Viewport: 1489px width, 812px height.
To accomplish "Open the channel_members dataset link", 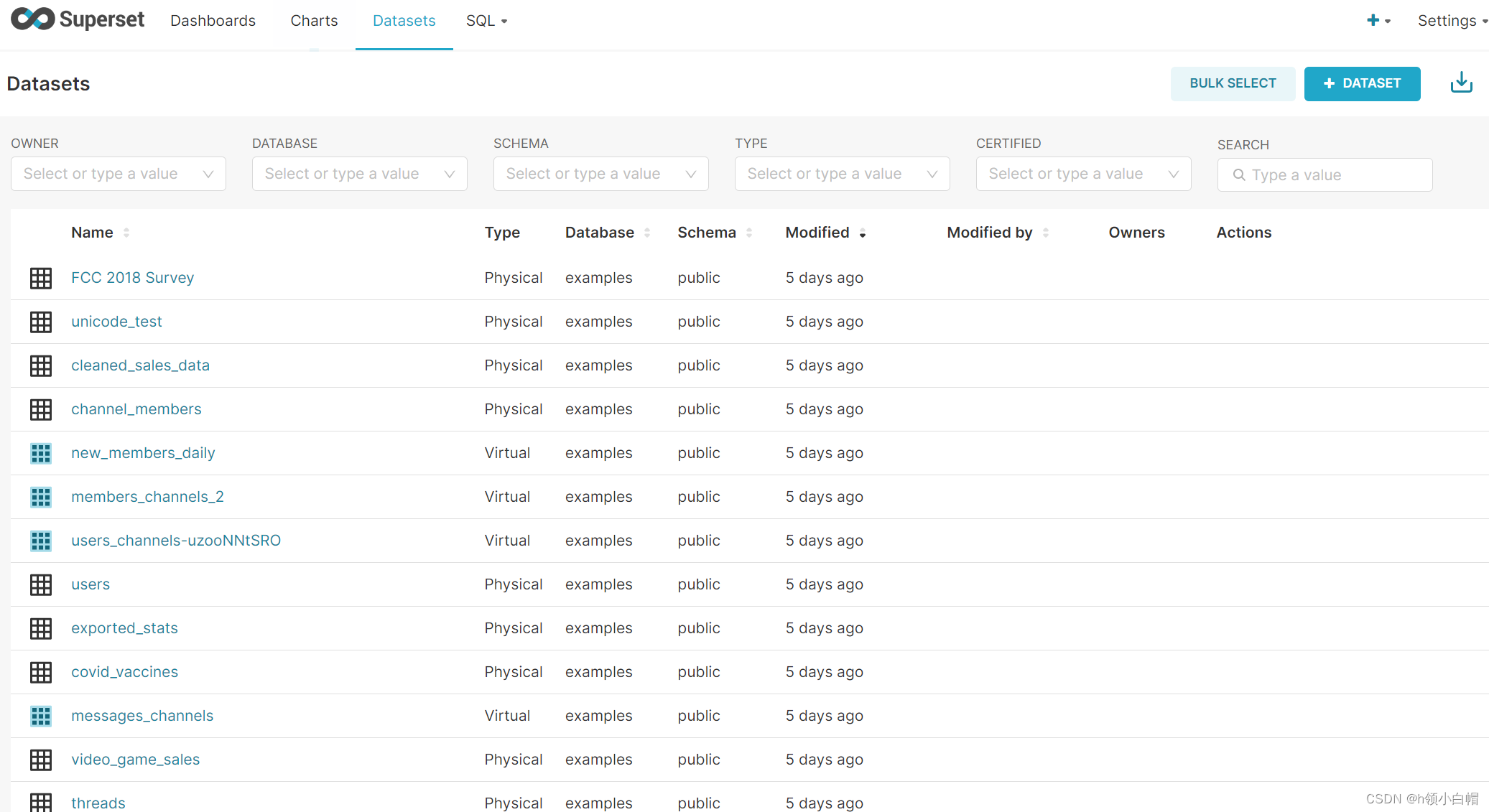I will 136,409.
